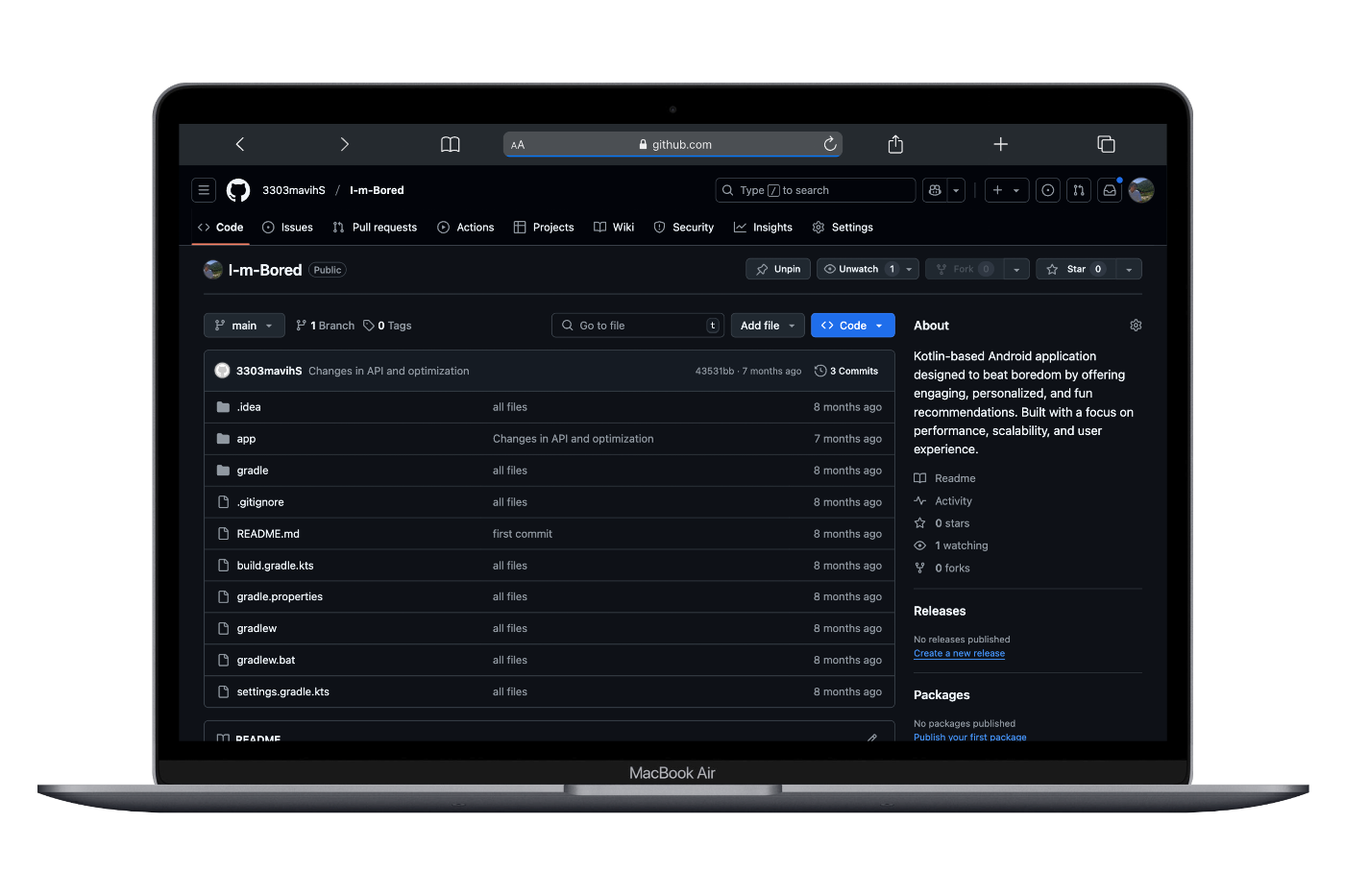This screenshot has width=1345, height=896.
Task: Expand the green Code dropdown
Action: (852, 326)
